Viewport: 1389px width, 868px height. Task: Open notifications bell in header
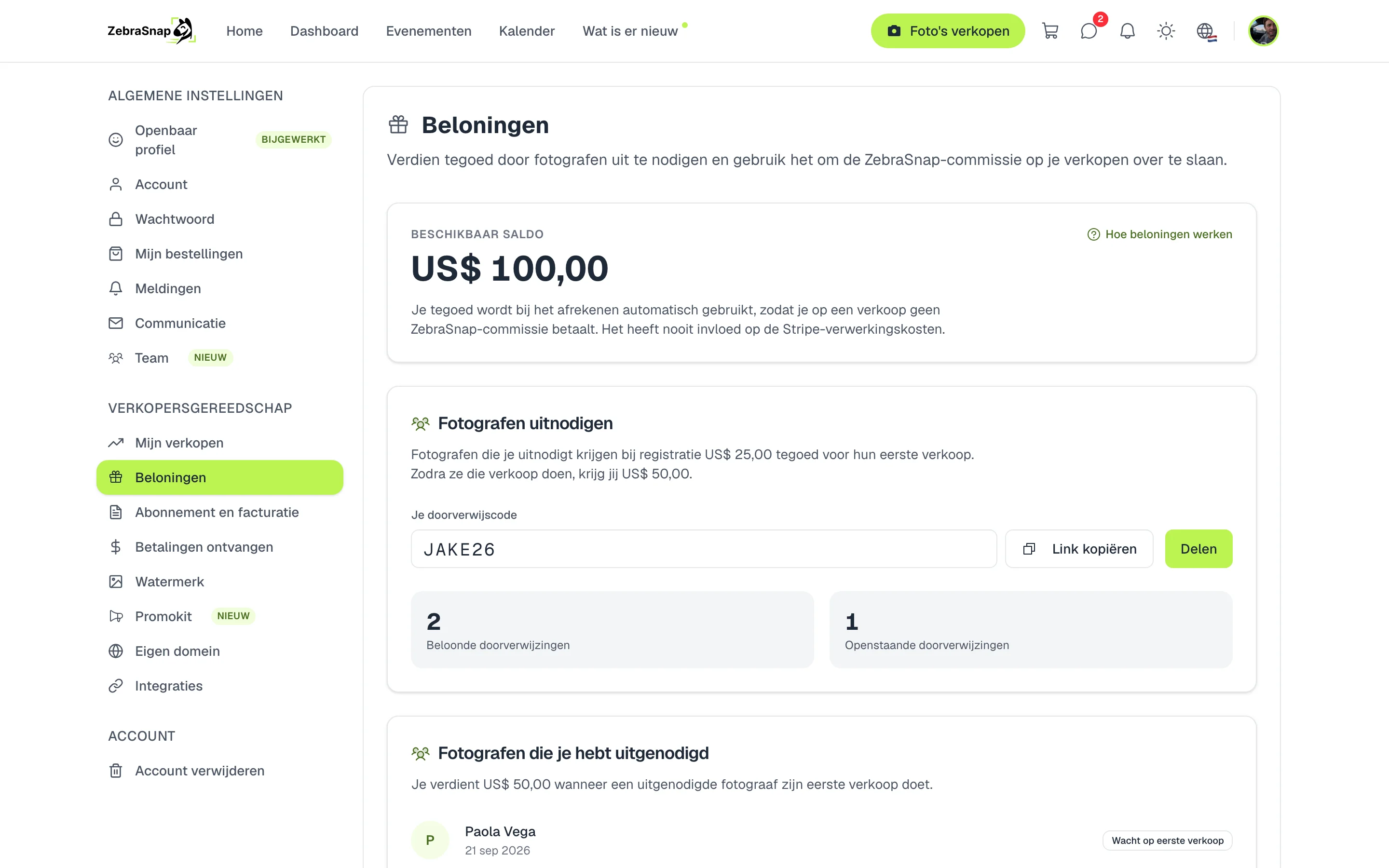(x=1127, y=31)
